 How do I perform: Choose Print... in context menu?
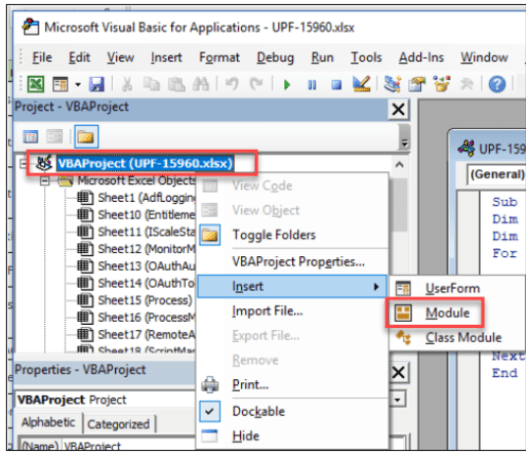(x=293, y=385)
